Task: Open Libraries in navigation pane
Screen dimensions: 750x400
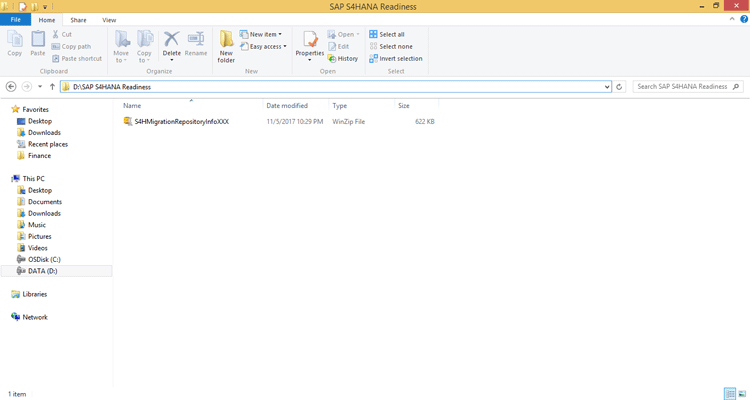Action: tap(29, 294)
